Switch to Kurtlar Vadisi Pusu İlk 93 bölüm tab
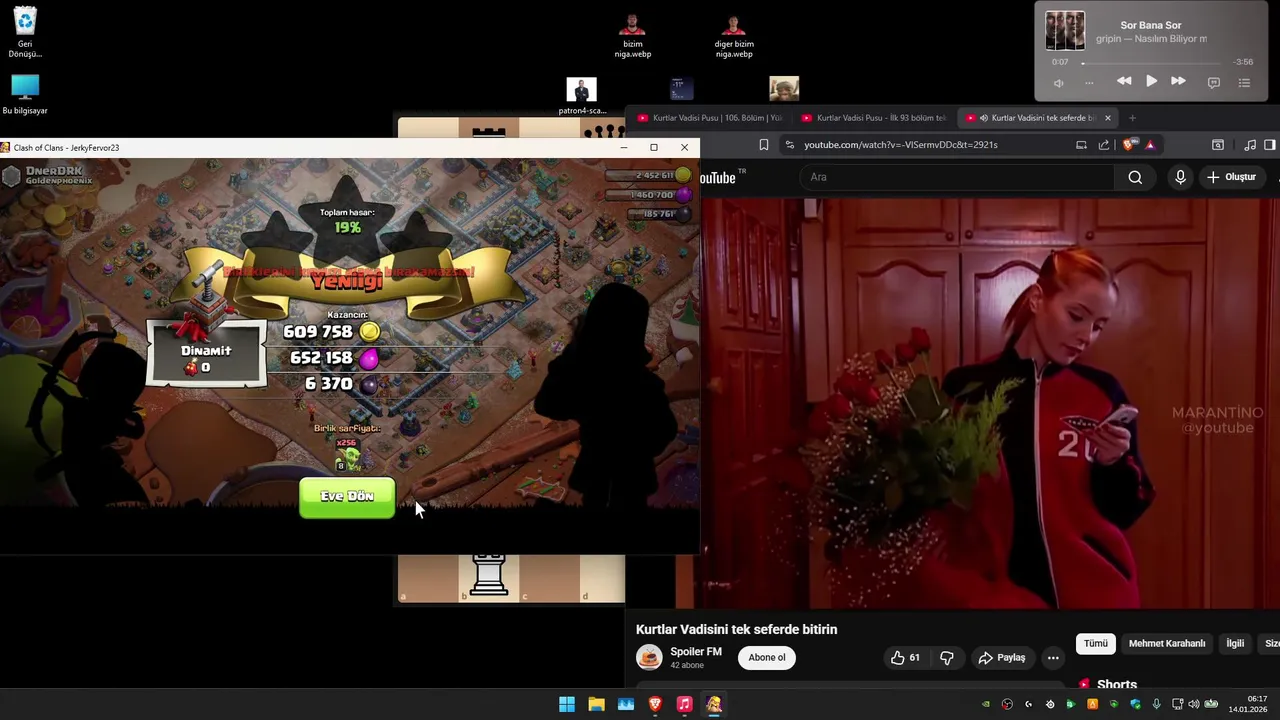Screen dimensions: 1280x720 click(x=874, y=118)
